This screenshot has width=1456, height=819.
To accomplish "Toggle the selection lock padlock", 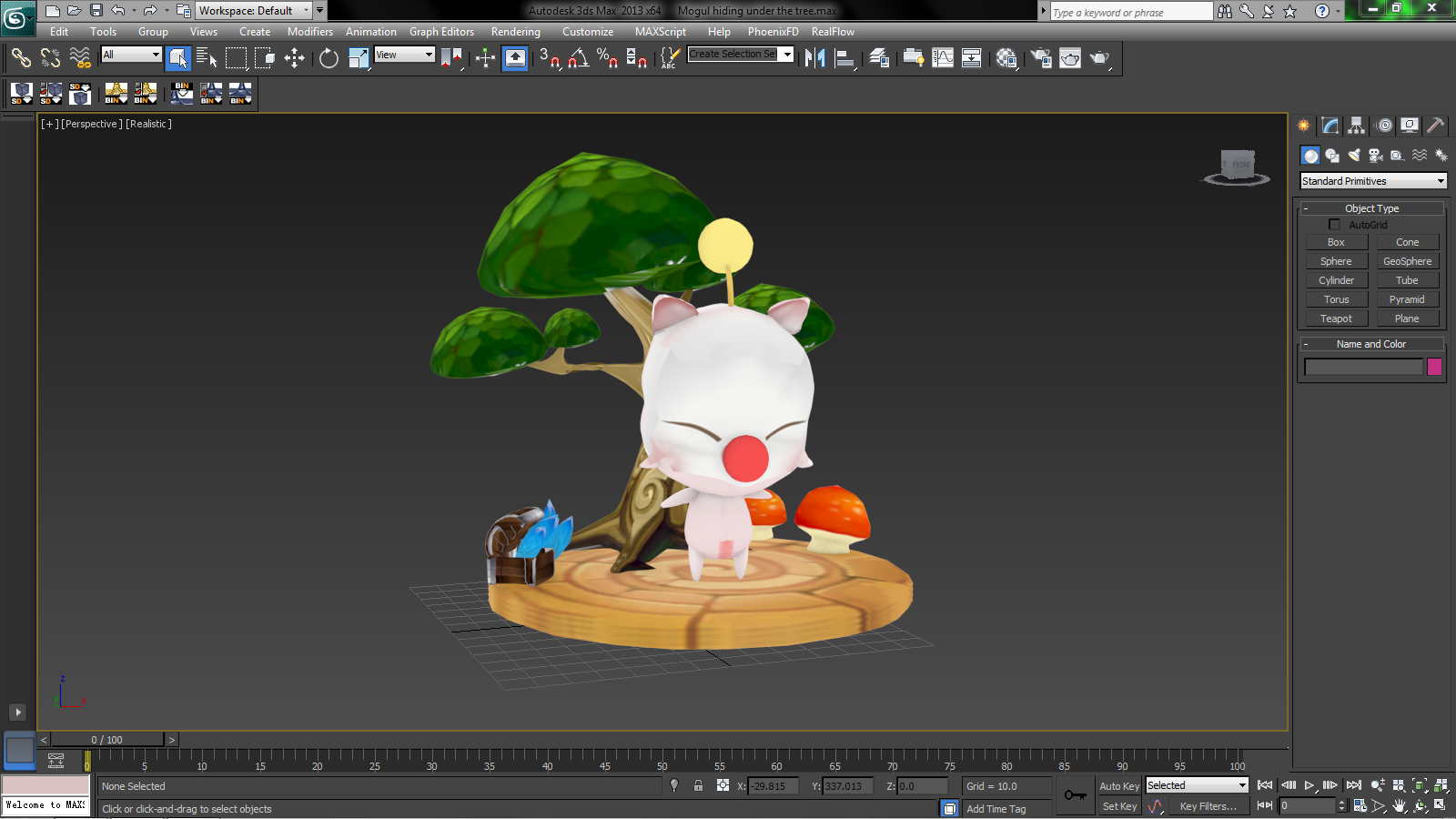I will (x=698, y=785).
